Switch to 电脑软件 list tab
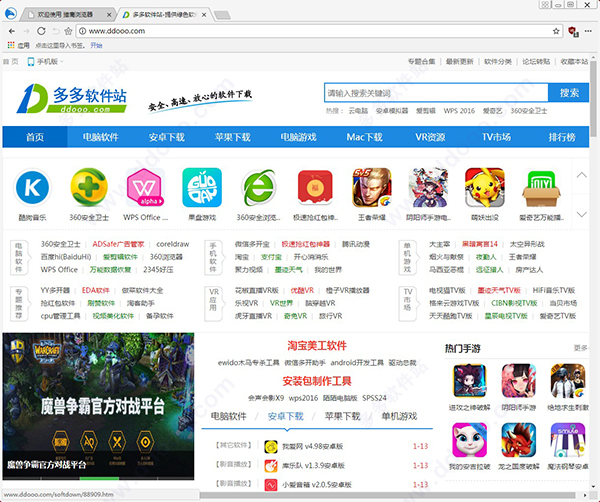Viewport: 600px width, 502px height. tap(229, 416)
